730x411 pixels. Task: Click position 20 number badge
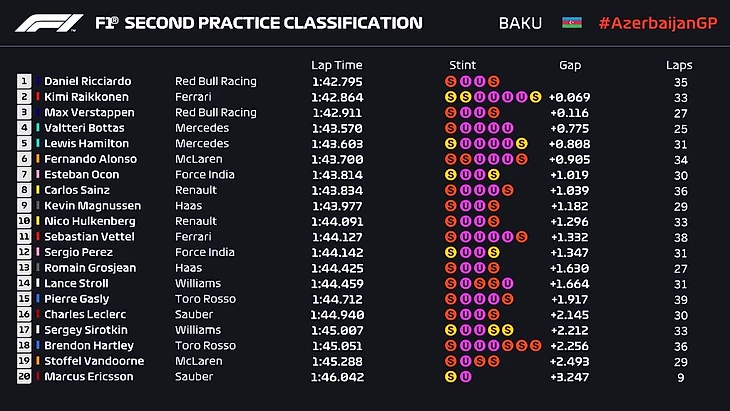[24, 377]
